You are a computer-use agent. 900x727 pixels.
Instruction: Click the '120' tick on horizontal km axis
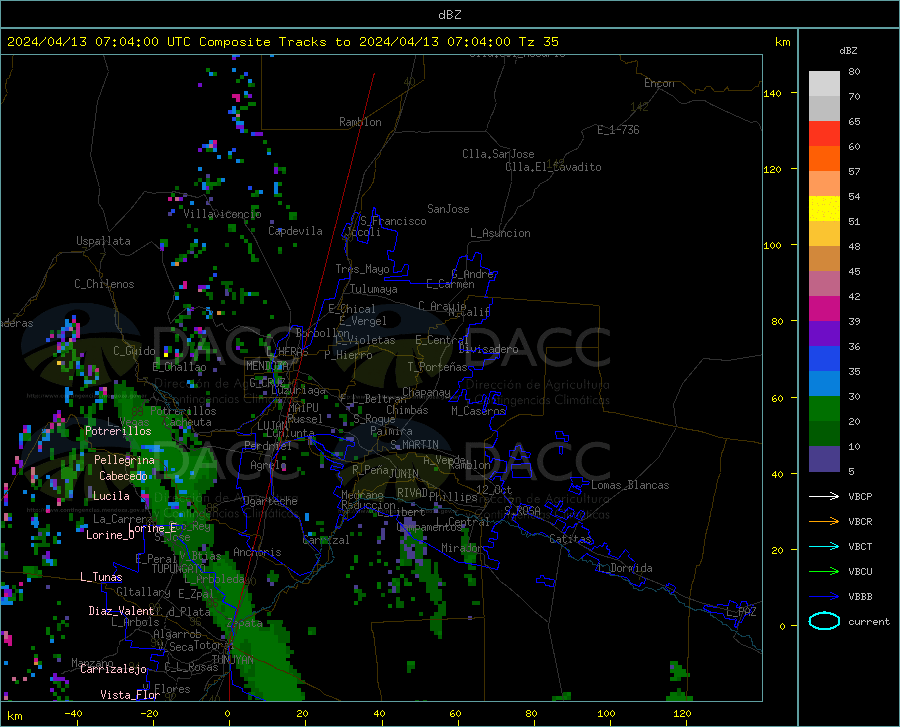pyautogui.click(x=682, y=713)
